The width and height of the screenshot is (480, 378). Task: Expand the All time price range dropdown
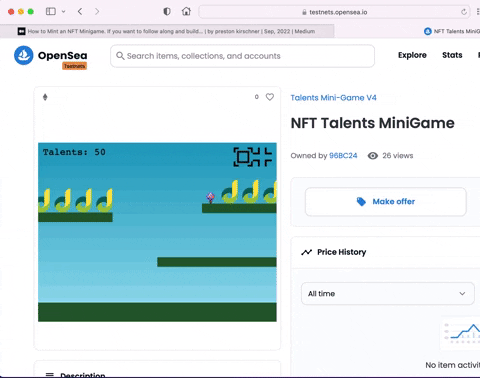(388, 294)
